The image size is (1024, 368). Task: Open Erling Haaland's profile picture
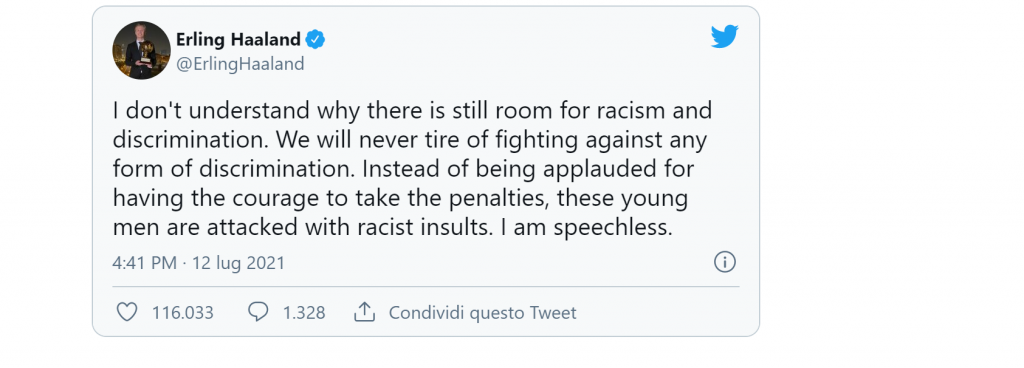[142, 50]
